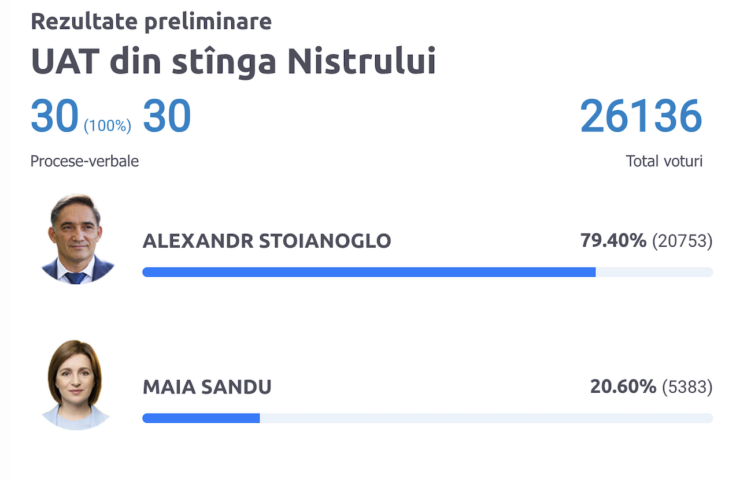Select the ALEXANDR STOIANOGLO candidate name
The height and width of the screenshot is (480, 740).
[x=267, y=241]
